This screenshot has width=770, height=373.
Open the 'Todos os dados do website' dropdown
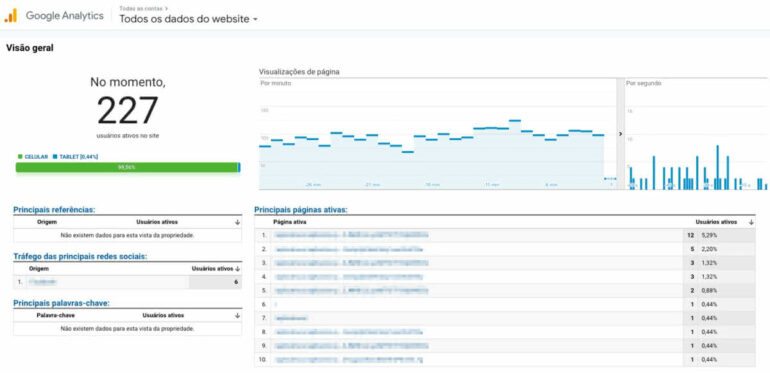(x=189, y=19)
